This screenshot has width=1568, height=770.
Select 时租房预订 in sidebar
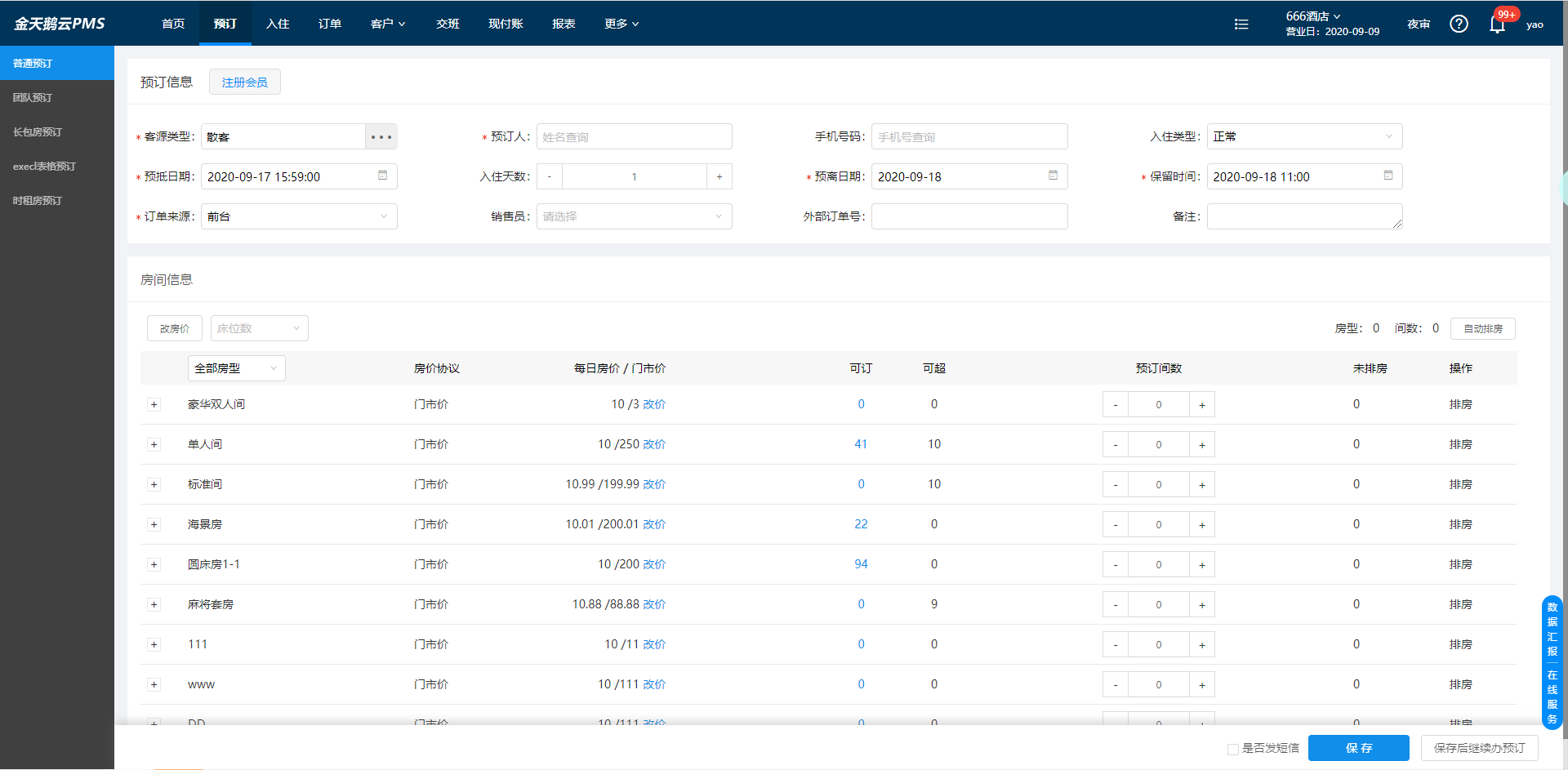57,200
